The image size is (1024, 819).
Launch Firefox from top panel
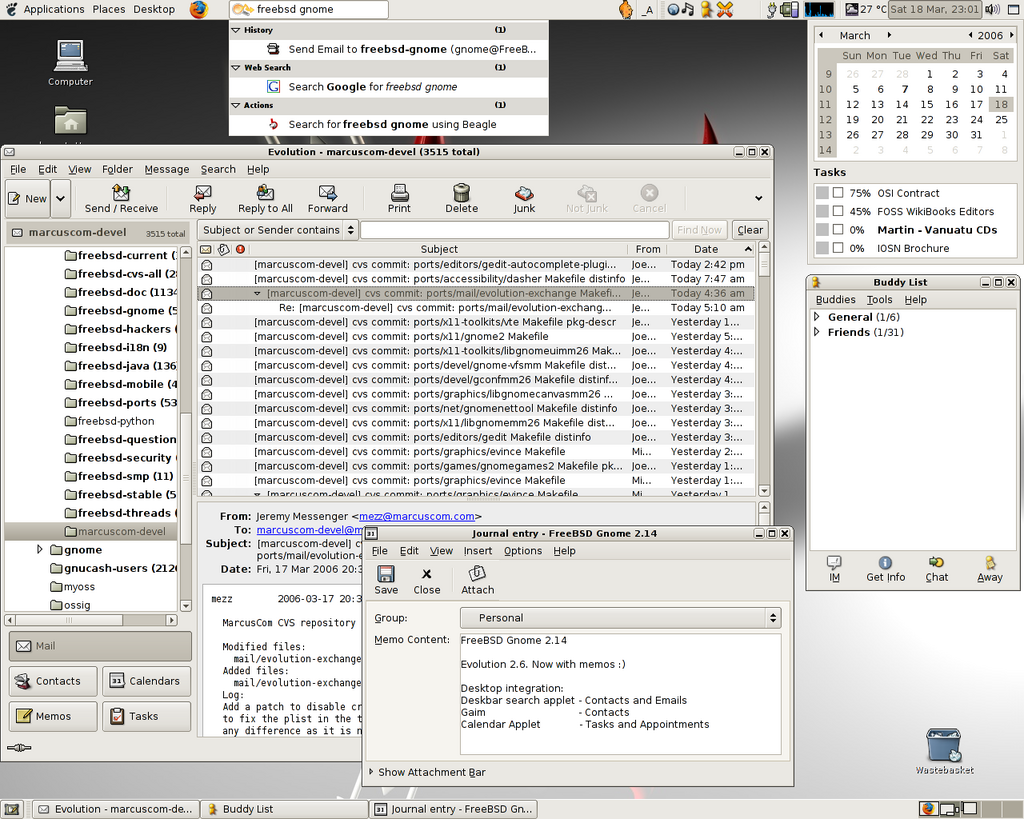coord(199,9)
